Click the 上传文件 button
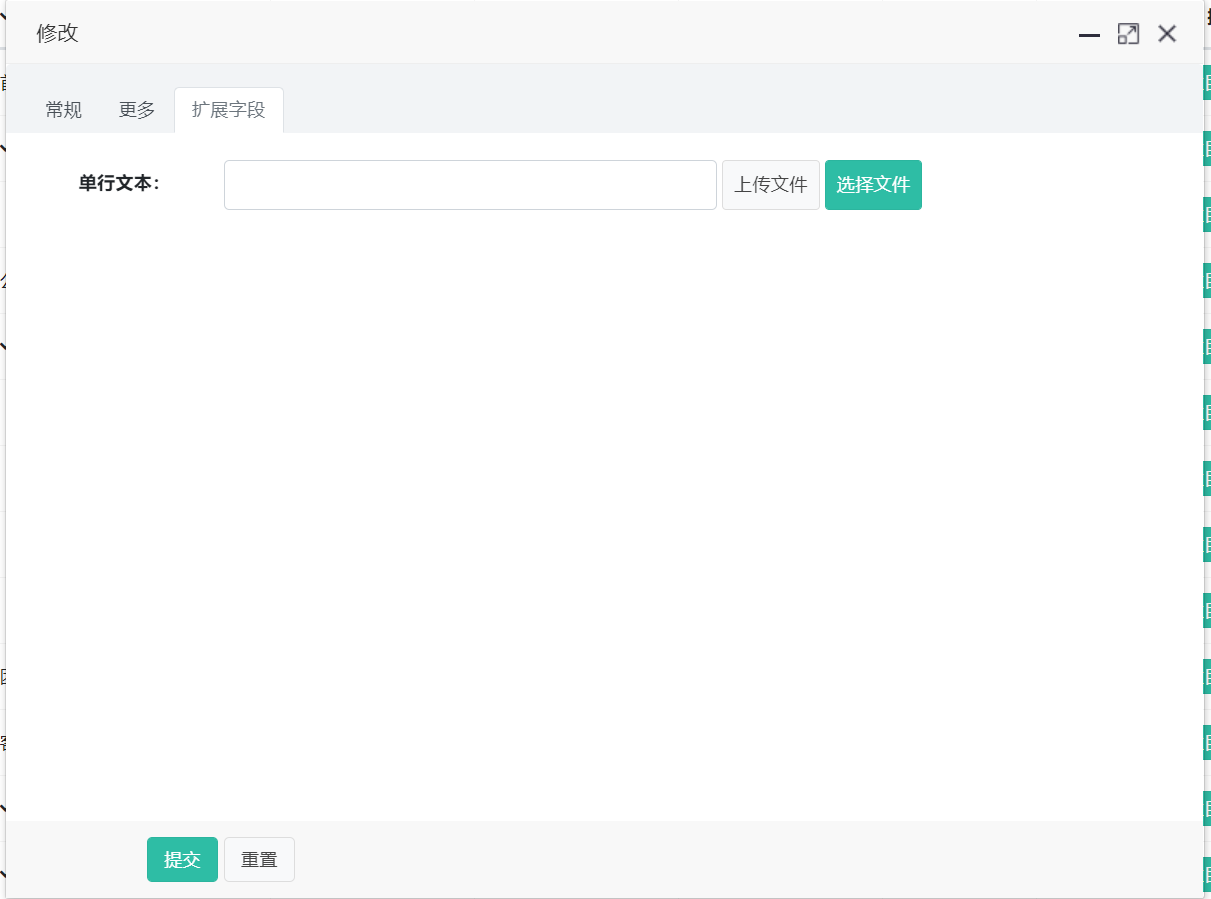 pyautogui.click(x=771, y=185)
